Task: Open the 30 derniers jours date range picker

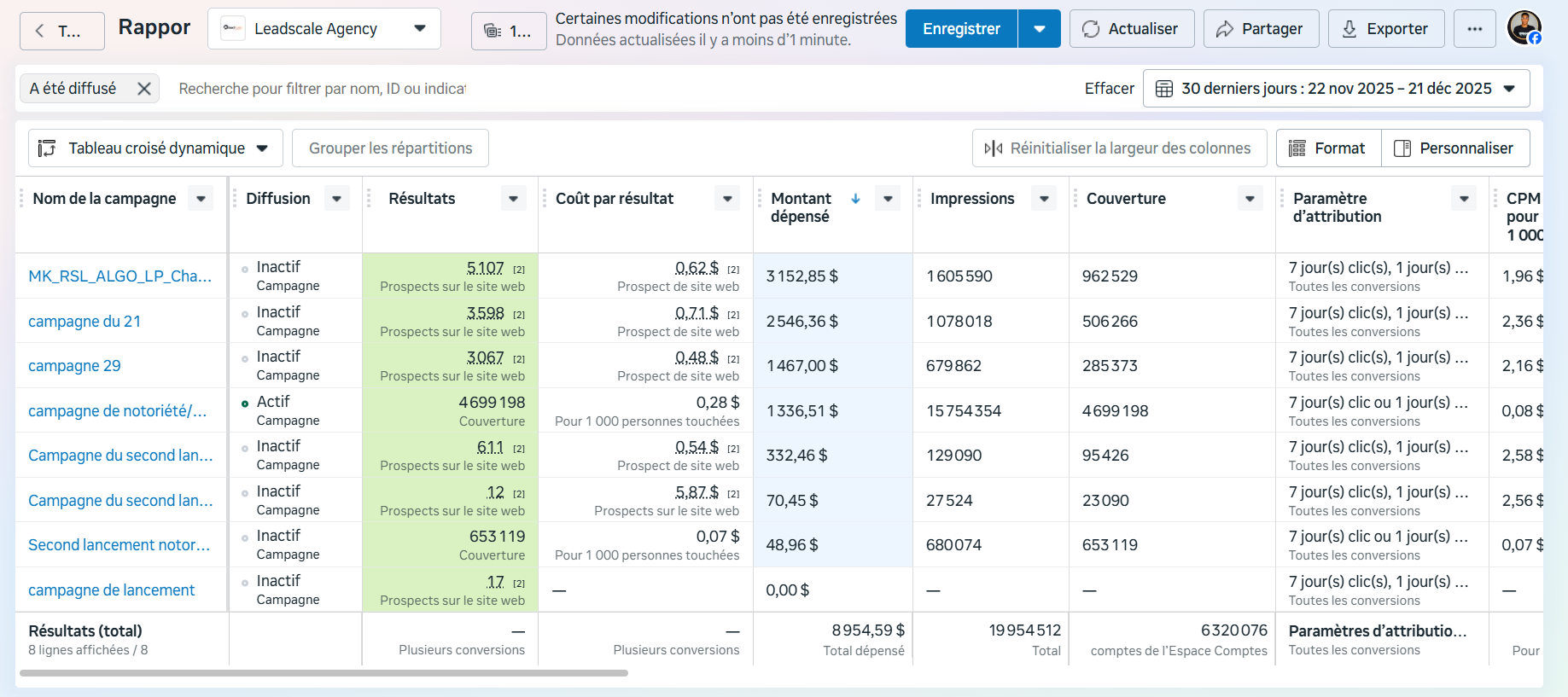Action: 1336,89
